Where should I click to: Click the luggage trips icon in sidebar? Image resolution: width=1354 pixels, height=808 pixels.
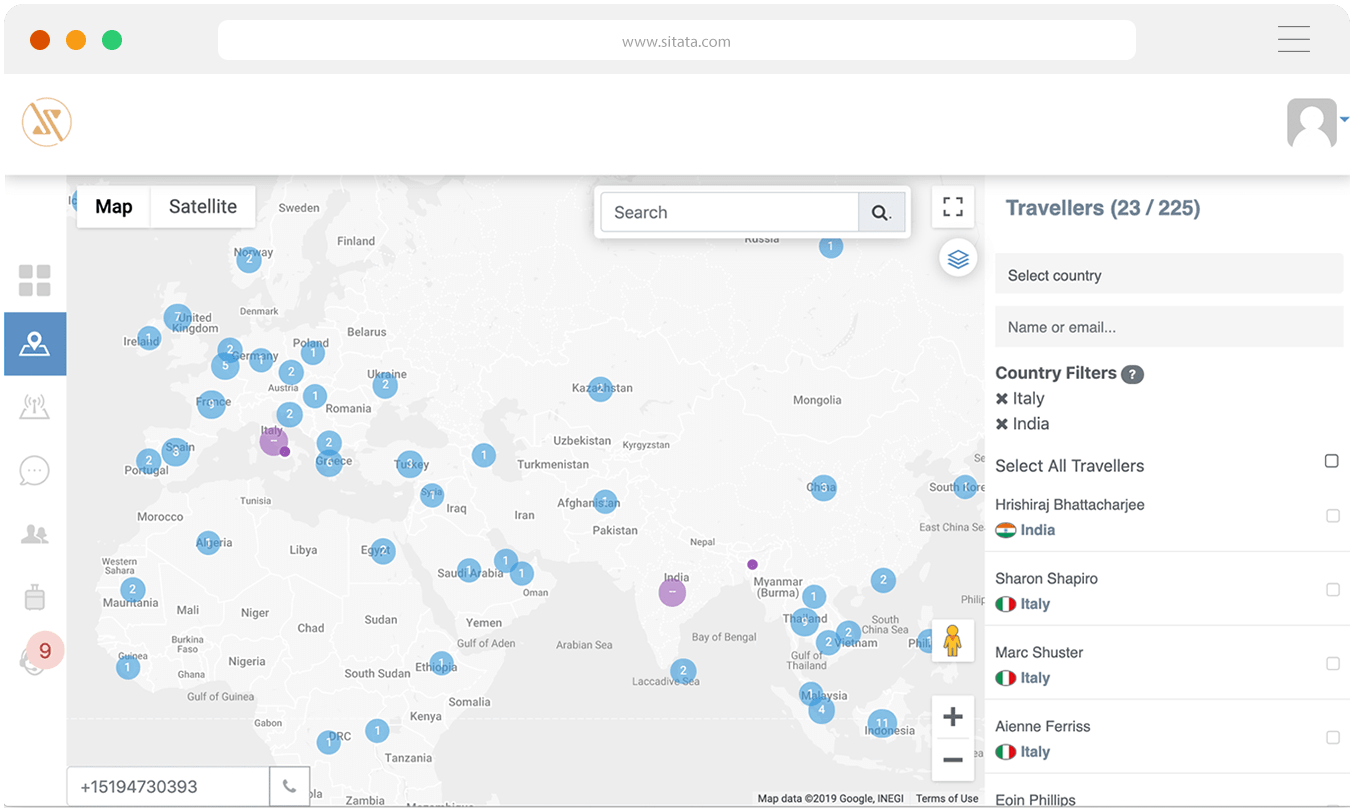click(34, 598)
